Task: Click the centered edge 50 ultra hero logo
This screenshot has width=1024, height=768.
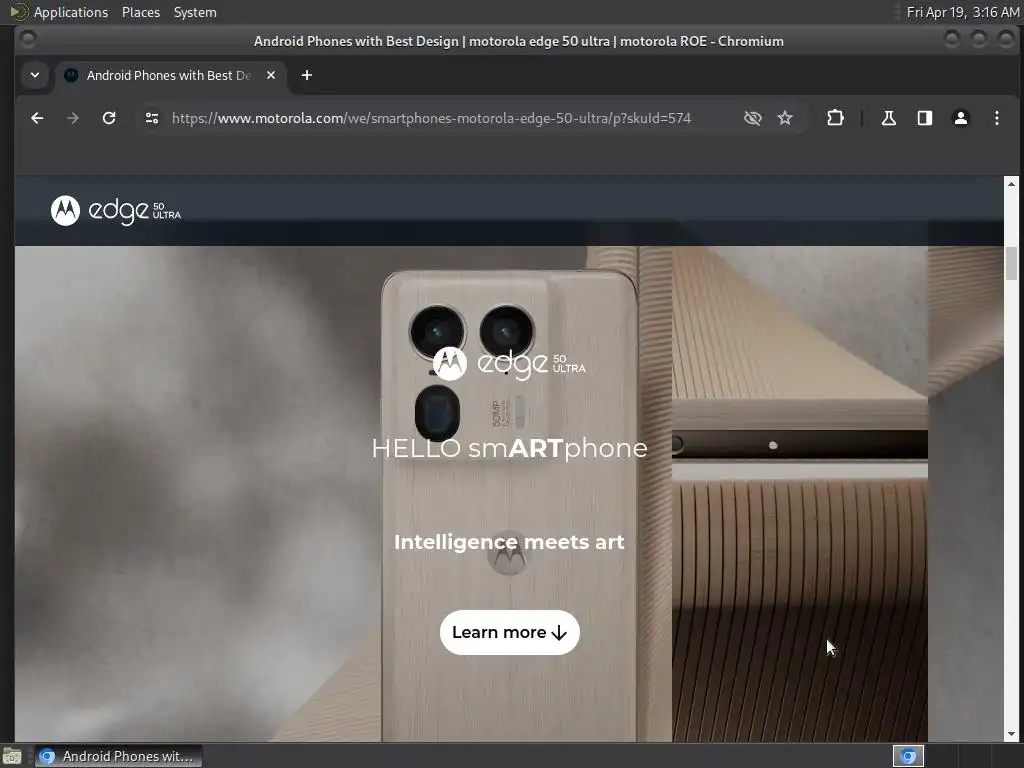Action: [x=509, y=364]
